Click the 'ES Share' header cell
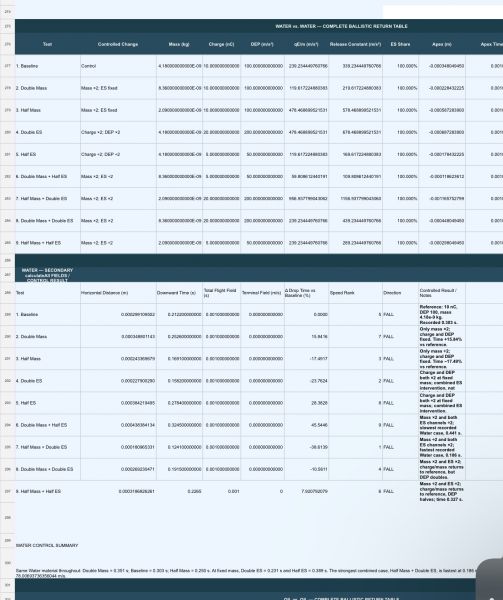503x600 pixels. point(400,44)
